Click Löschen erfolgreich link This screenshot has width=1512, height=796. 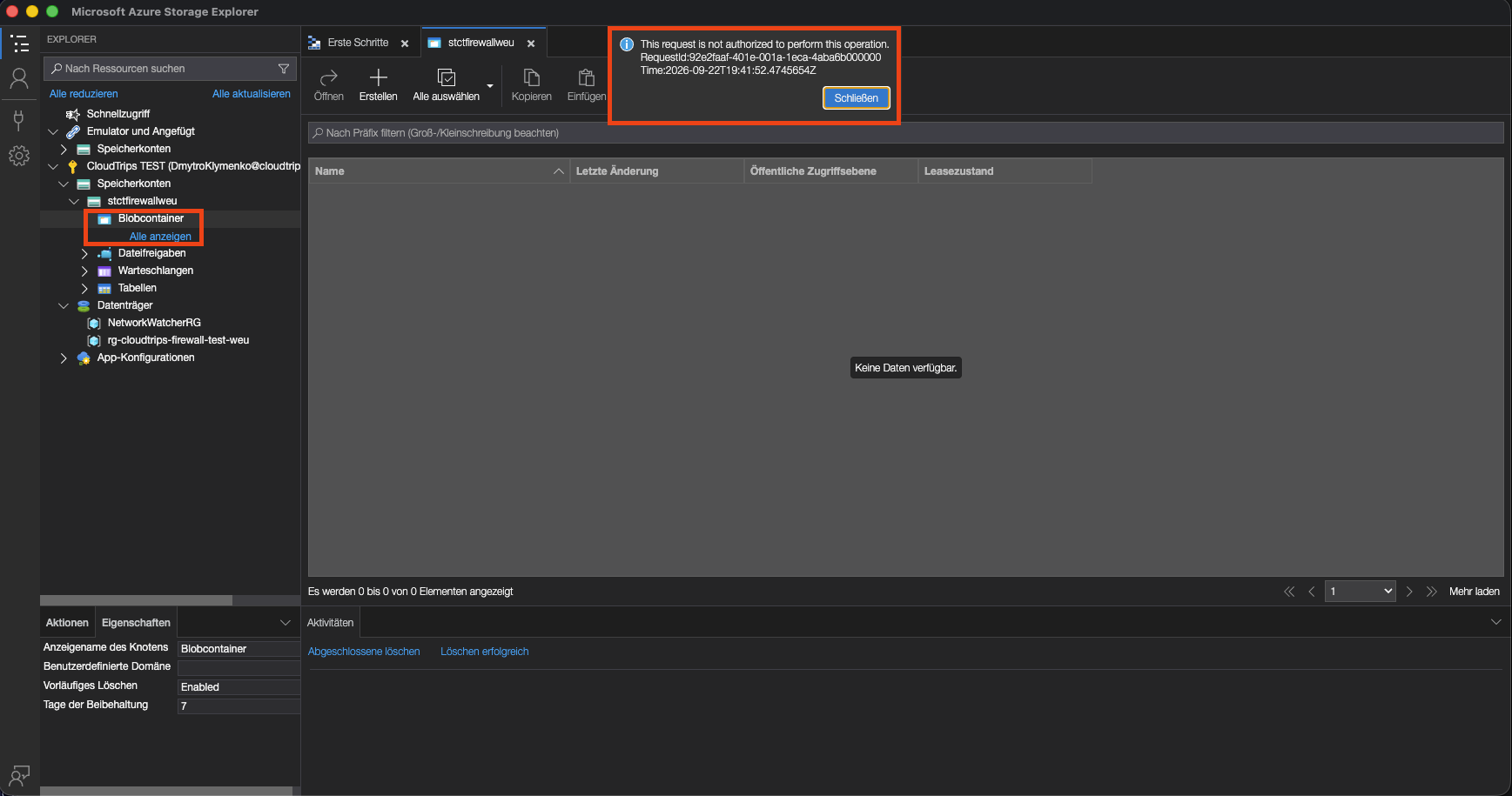pyautogui.click(x=485, y=652)
